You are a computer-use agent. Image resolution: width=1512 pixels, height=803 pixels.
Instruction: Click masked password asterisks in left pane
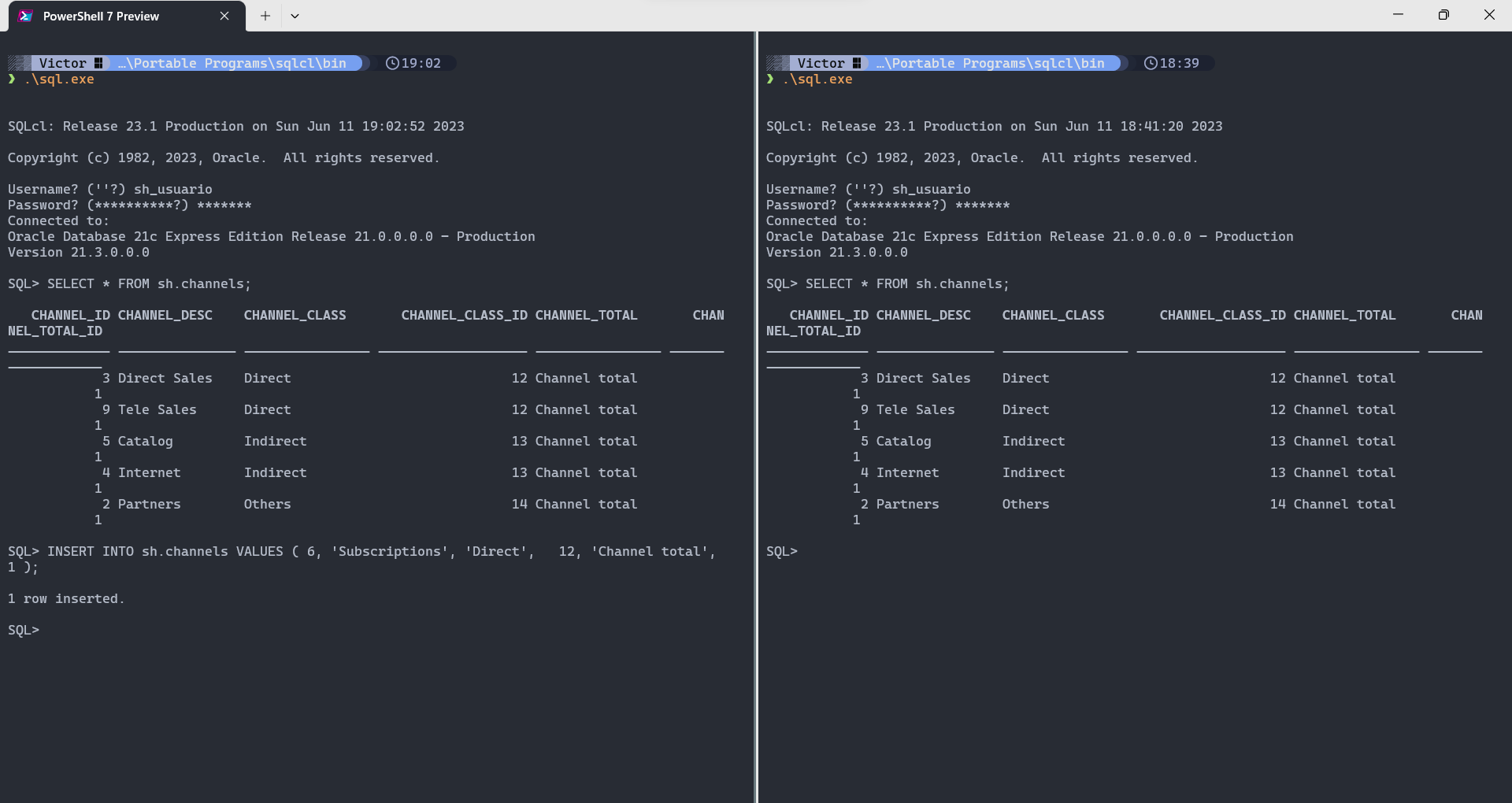tap(224, 205)
